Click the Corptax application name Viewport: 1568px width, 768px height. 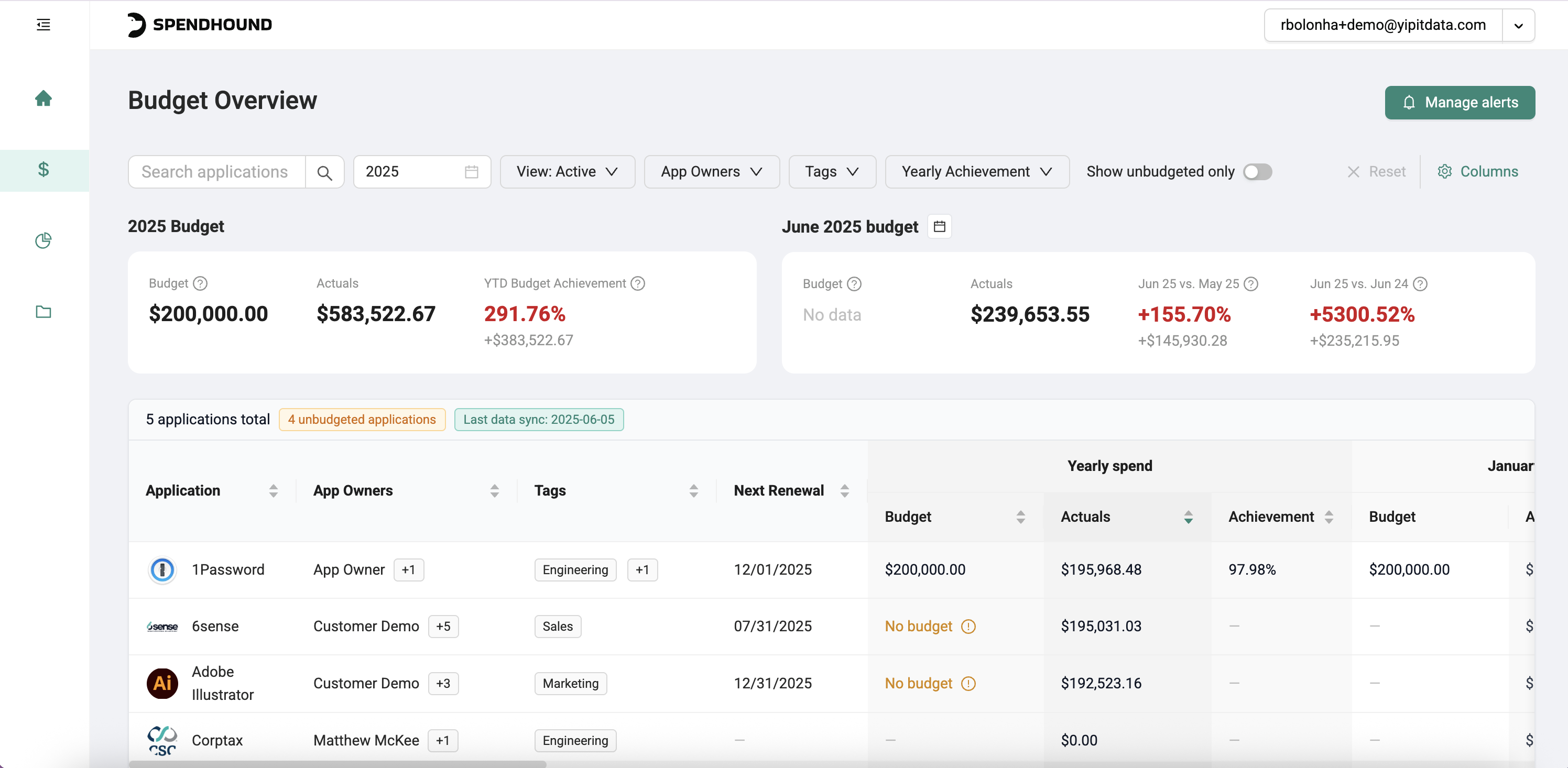tap(217, 741)
